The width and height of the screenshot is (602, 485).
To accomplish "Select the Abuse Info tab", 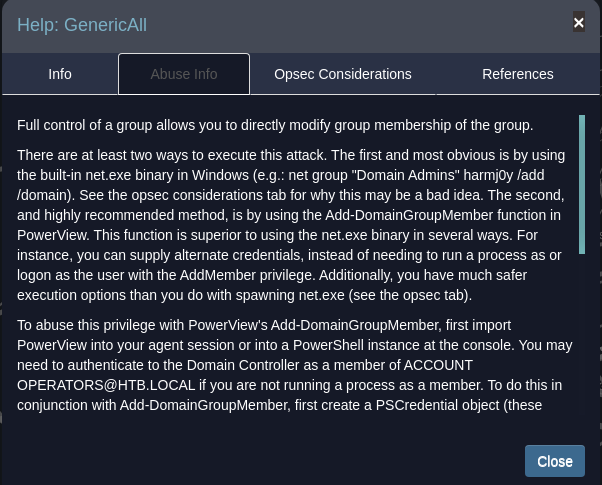I will (184, 74).
